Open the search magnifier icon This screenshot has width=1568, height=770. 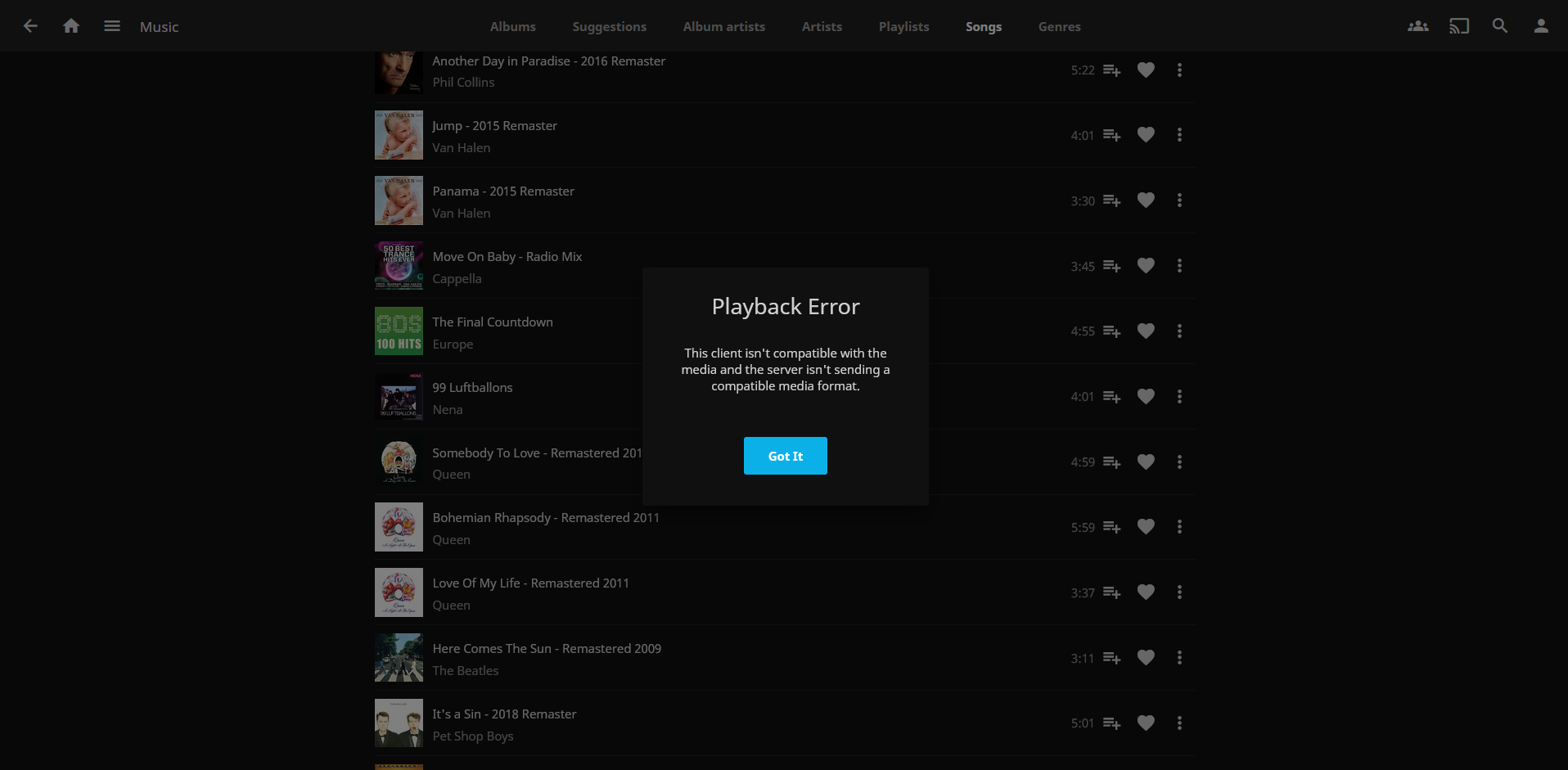(x=1499, y=26)
